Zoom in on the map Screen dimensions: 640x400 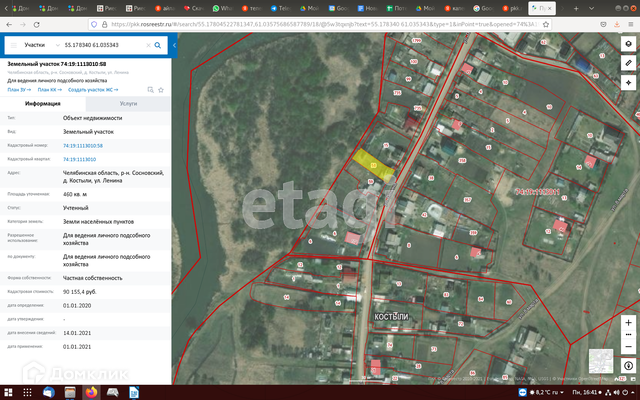tap(628, 323)
